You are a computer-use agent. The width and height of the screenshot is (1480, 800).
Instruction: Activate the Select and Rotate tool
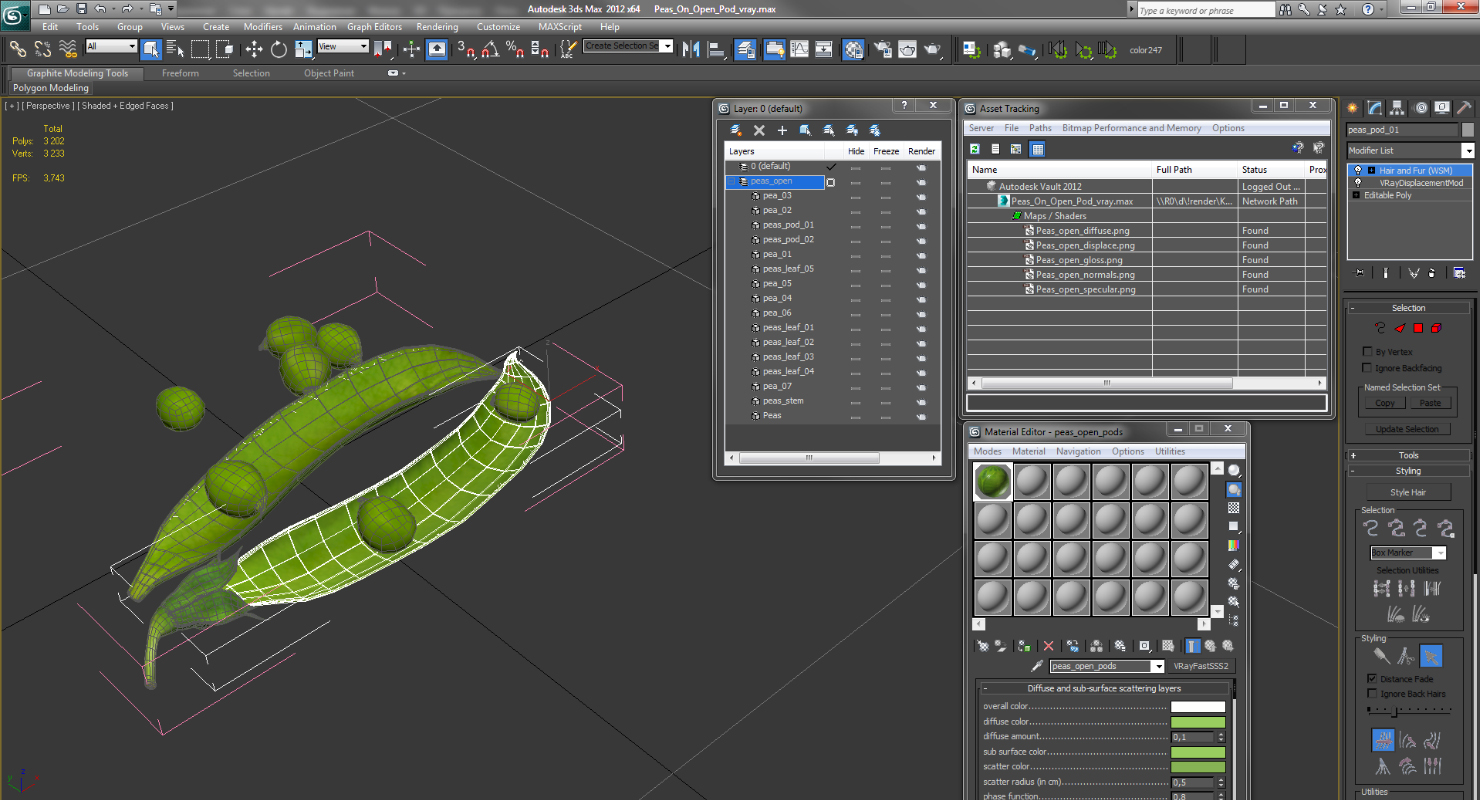[279, 49]
